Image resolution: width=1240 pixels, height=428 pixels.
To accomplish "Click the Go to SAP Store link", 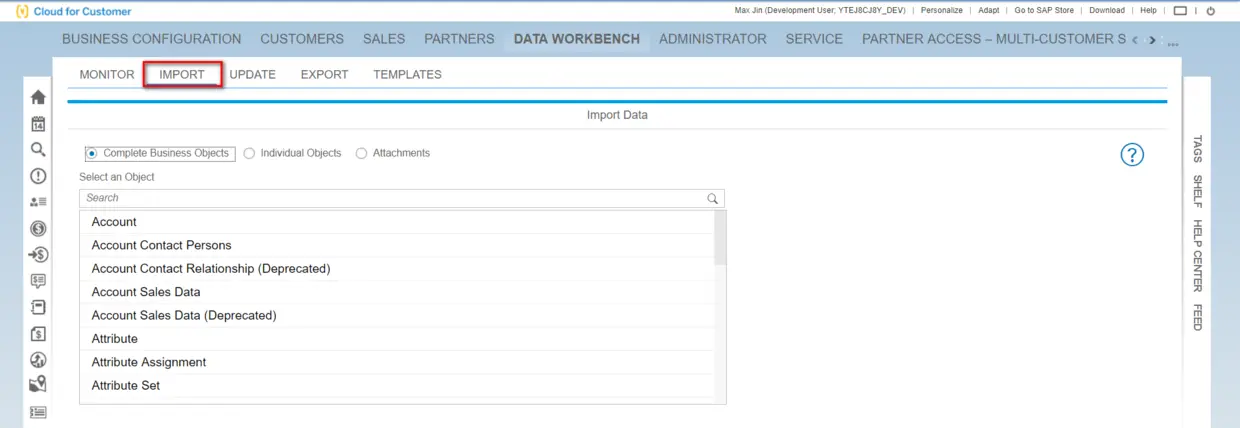I will pyautogui.click(x=1044, y=10).
